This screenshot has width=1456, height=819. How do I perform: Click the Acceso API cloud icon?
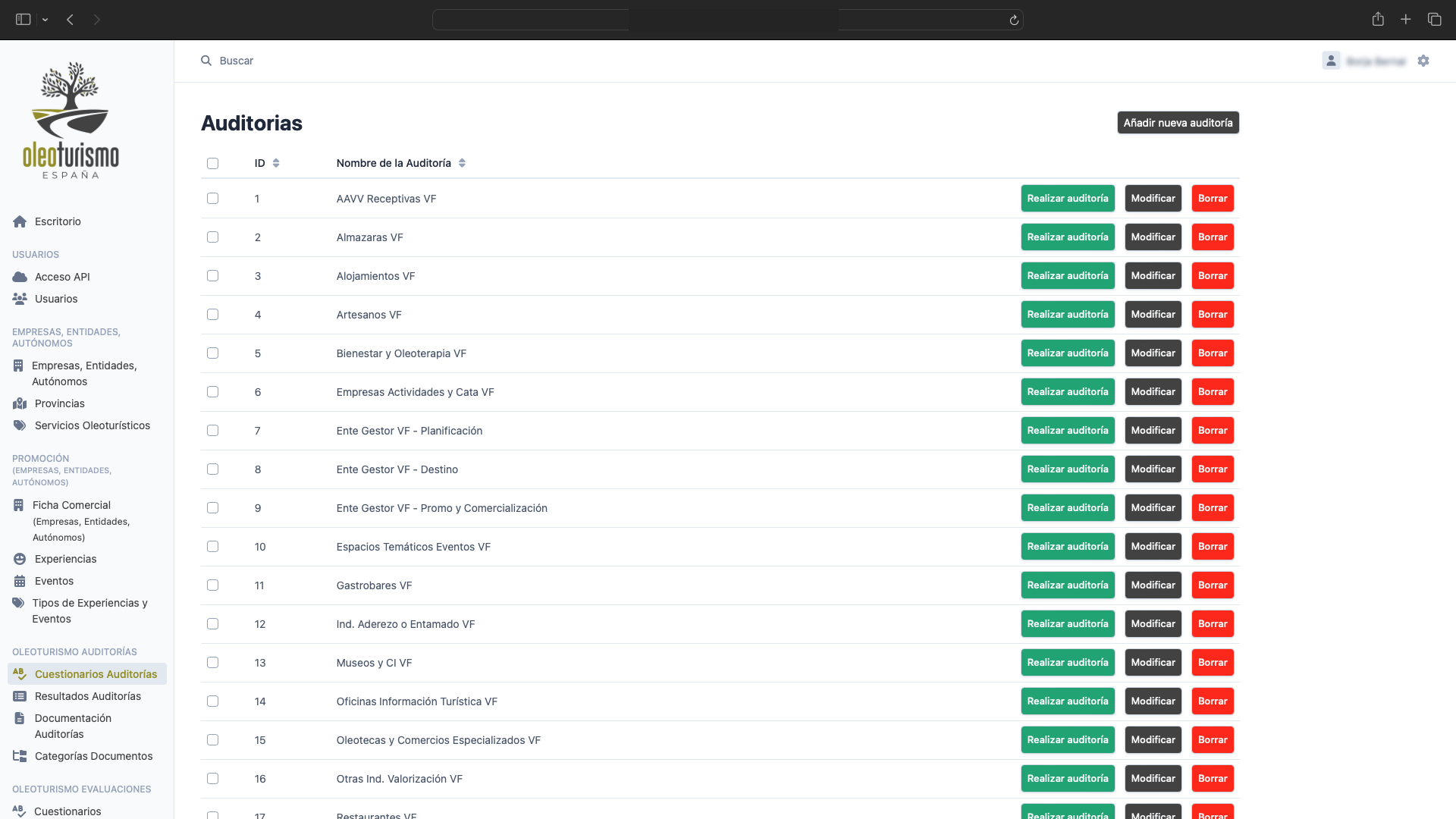[x=20, y=277]
